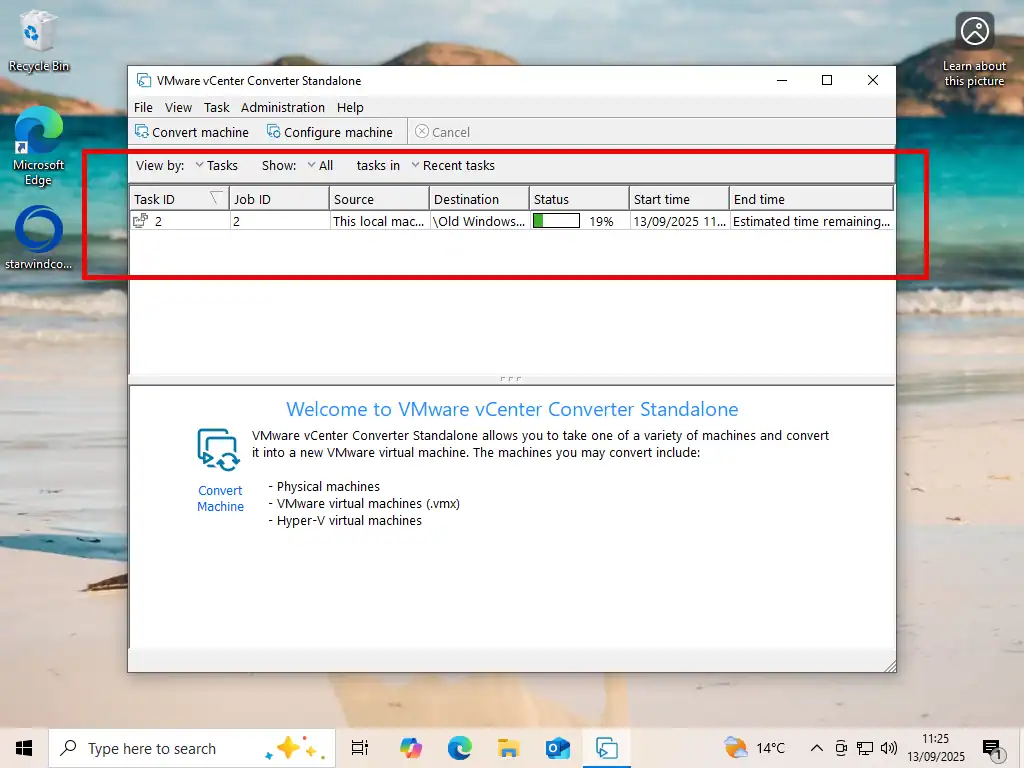The image size is (1024, 768).
Task: Open the notification center icon
Action: pyautogui.click(x=993, y=748)
